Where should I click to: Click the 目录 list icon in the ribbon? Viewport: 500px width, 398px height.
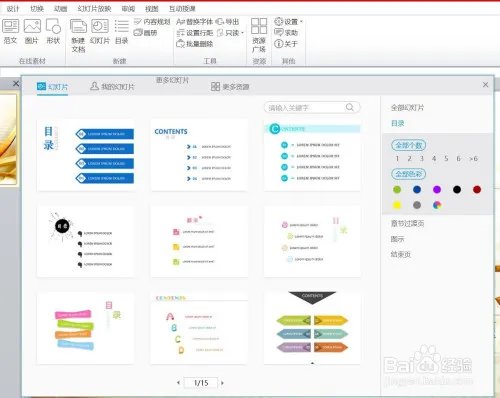click(121, 32)
